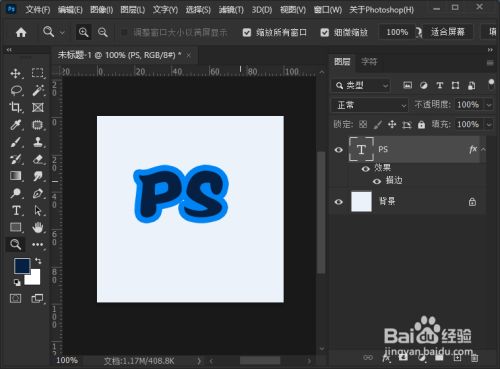Select the Eyedropper tool
The width and height of the screenshot is (500, 369).
click(15, 125)
